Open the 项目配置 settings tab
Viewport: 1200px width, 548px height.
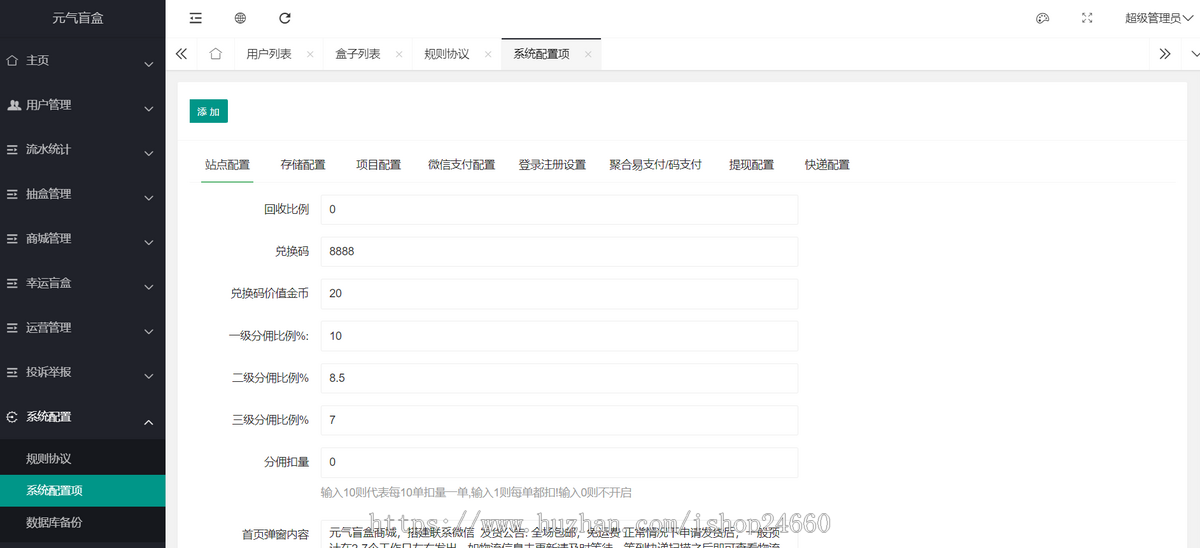(378, 165)
